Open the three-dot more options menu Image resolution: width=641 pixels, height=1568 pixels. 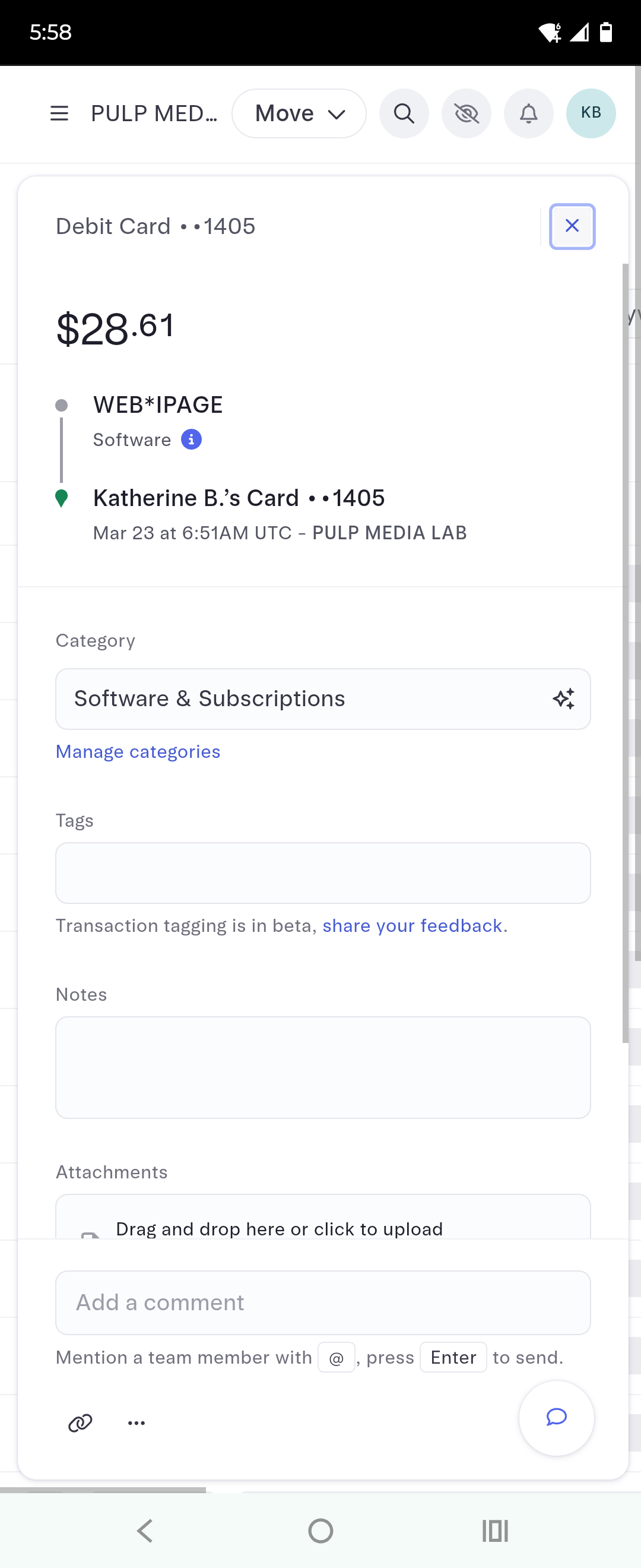pos(137,1422)
